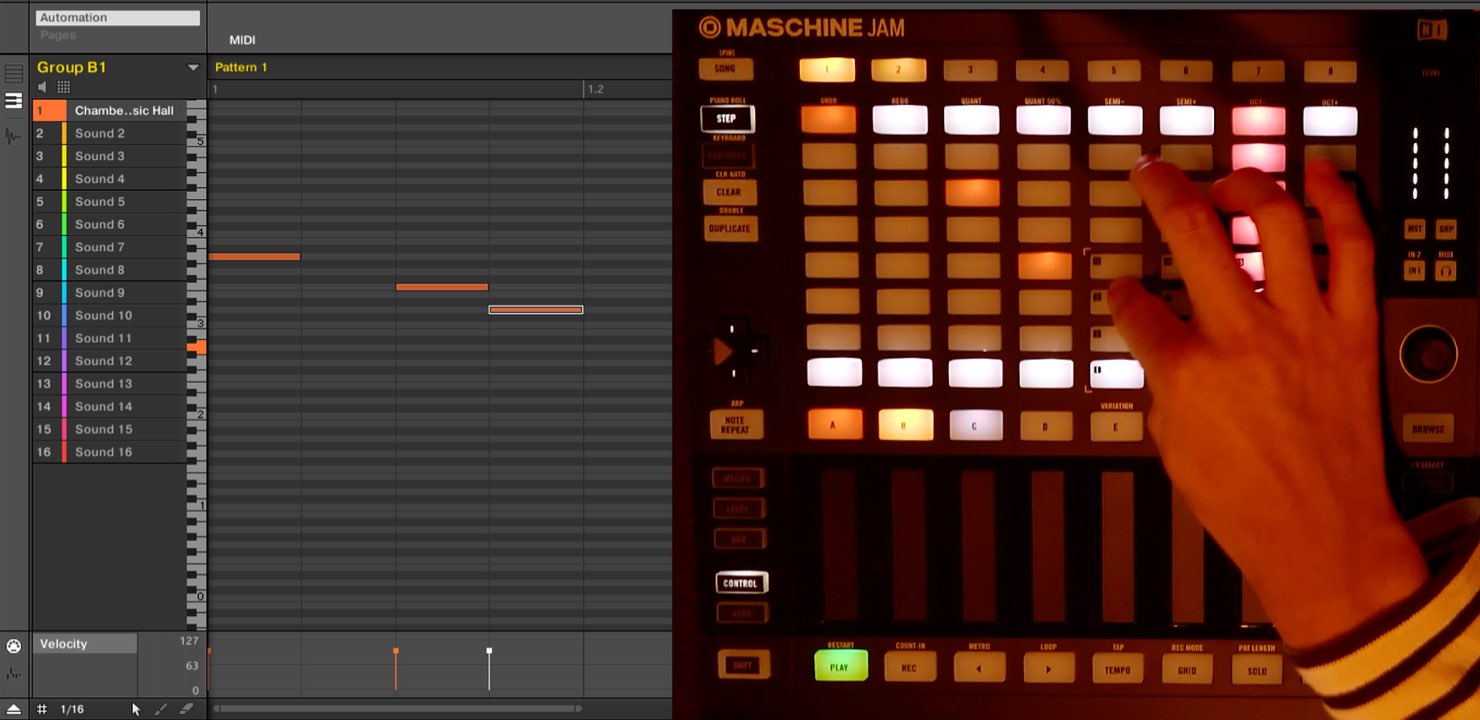Image resolution: width=1480 pixels, height=720 pixels.
Task: Click scene button 1 on Maschine Jam
Action: click(827, 70)
